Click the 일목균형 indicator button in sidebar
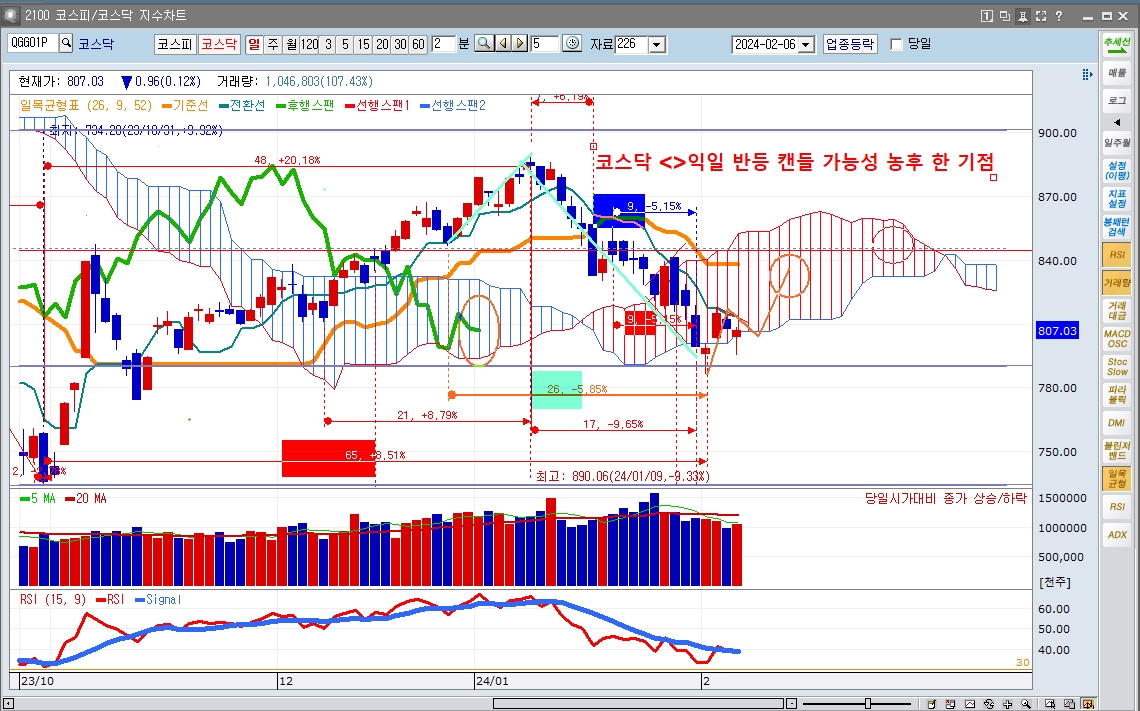Screen dimensions: 1140x711 (x=1116, y=478)
